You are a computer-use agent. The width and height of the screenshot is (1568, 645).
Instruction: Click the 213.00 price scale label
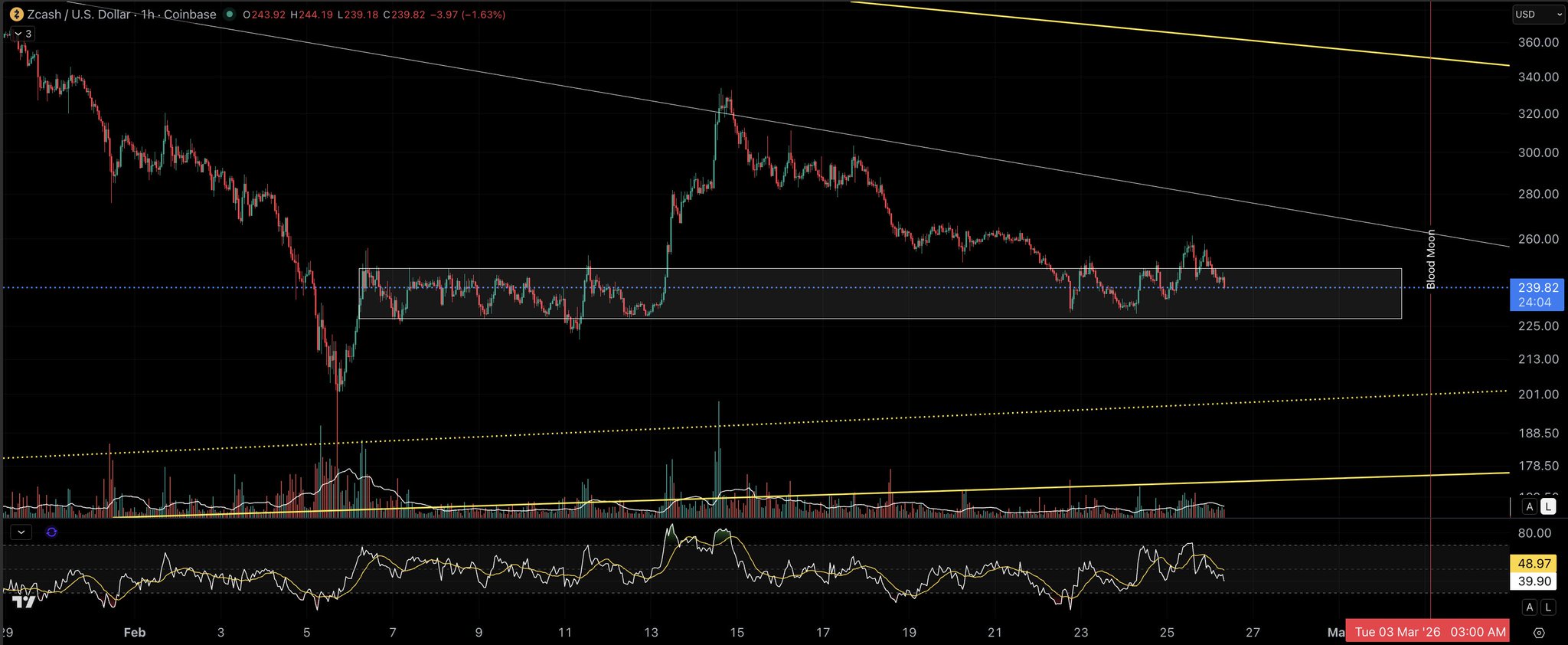tap(1538, 359)
